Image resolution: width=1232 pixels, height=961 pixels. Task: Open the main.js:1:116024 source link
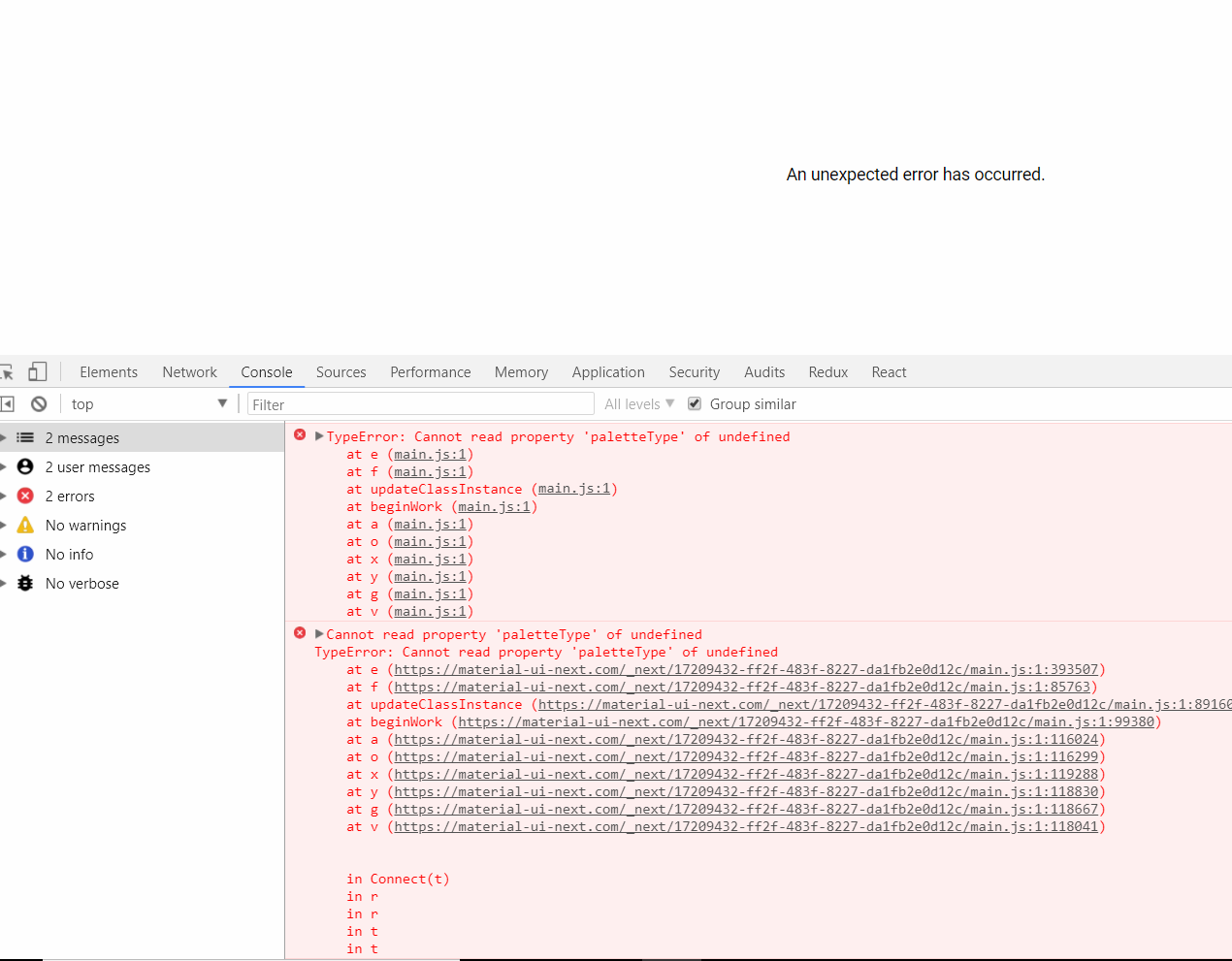click(x=746, y=739)
